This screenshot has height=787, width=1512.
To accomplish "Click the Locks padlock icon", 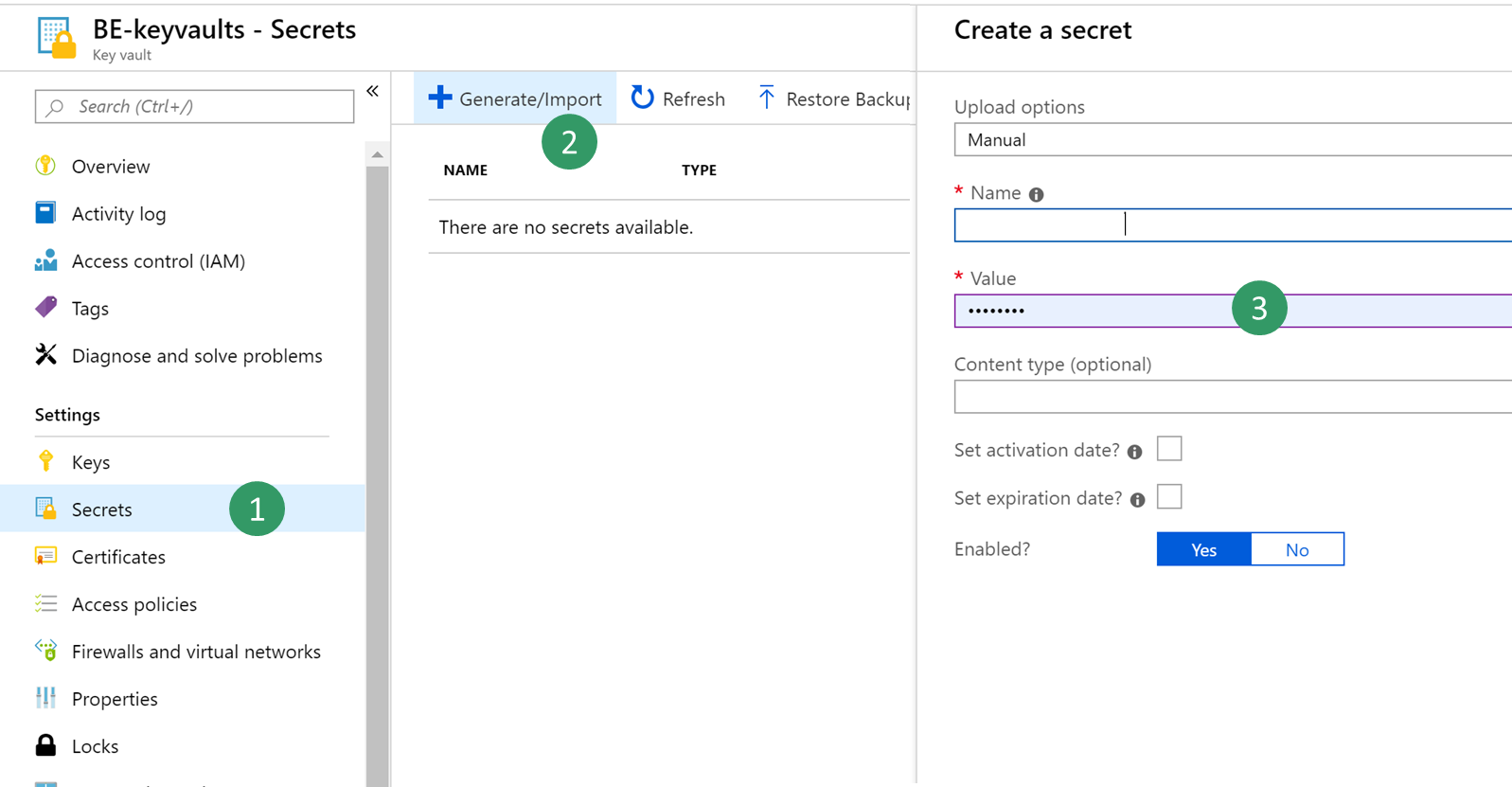I will click(45, 745).
